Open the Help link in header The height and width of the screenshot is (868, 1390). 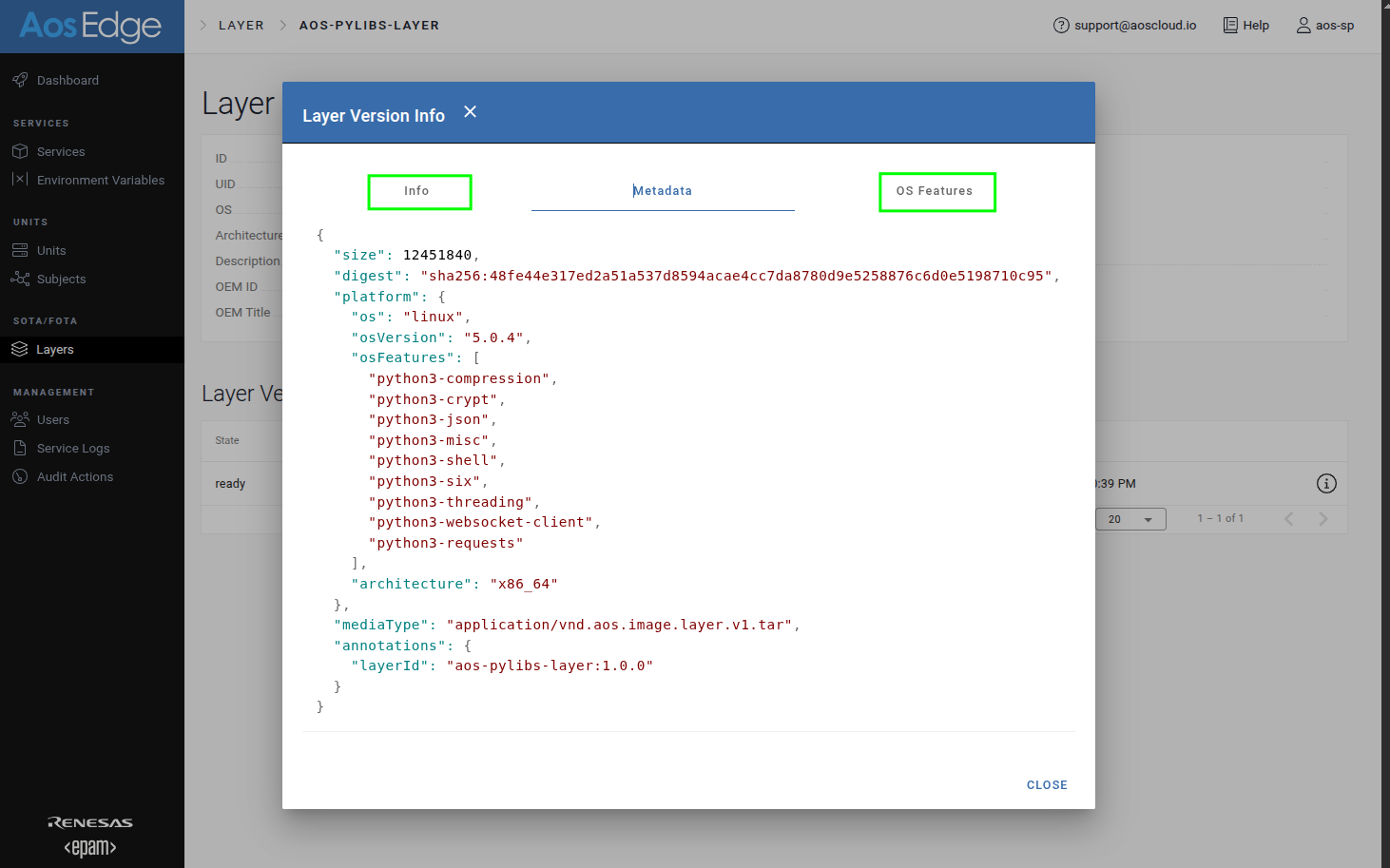coord(1245,26)
